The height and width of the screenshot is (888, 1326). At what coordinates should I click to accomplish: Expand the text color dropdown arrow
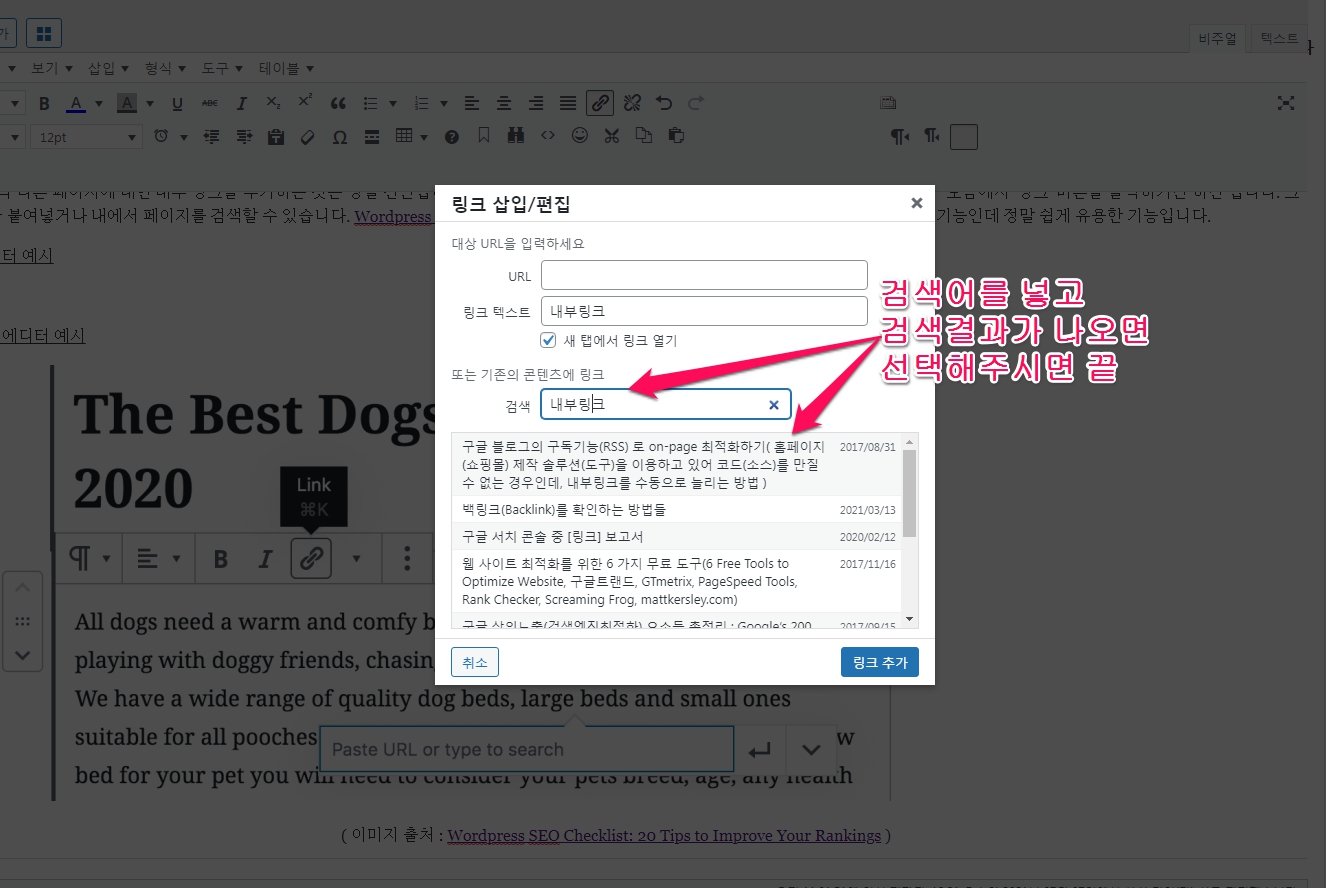coord(98,104)
